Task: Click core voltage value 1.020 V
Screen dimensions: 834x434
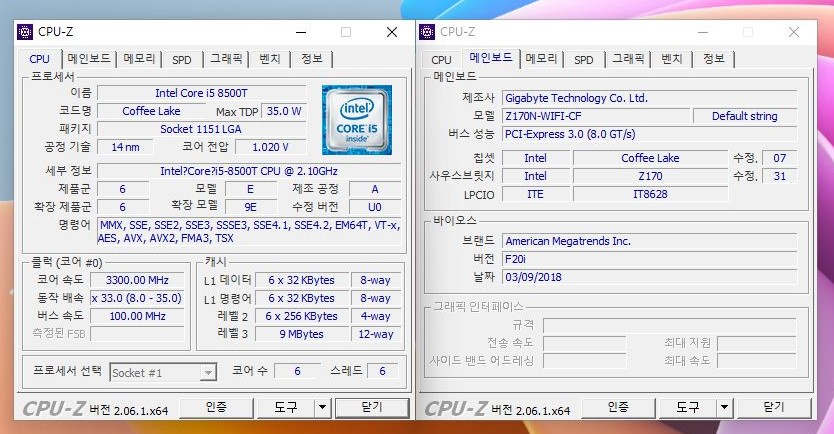Action: pyautogui.click(x=270, y=147)
